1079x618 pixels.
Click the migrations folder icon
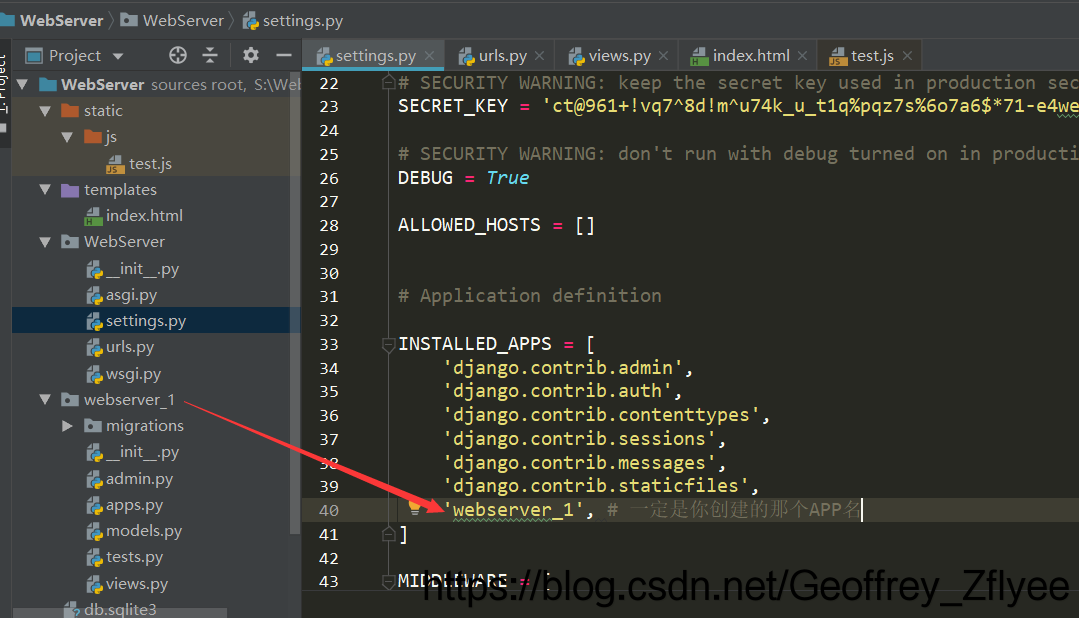[92, 426]
